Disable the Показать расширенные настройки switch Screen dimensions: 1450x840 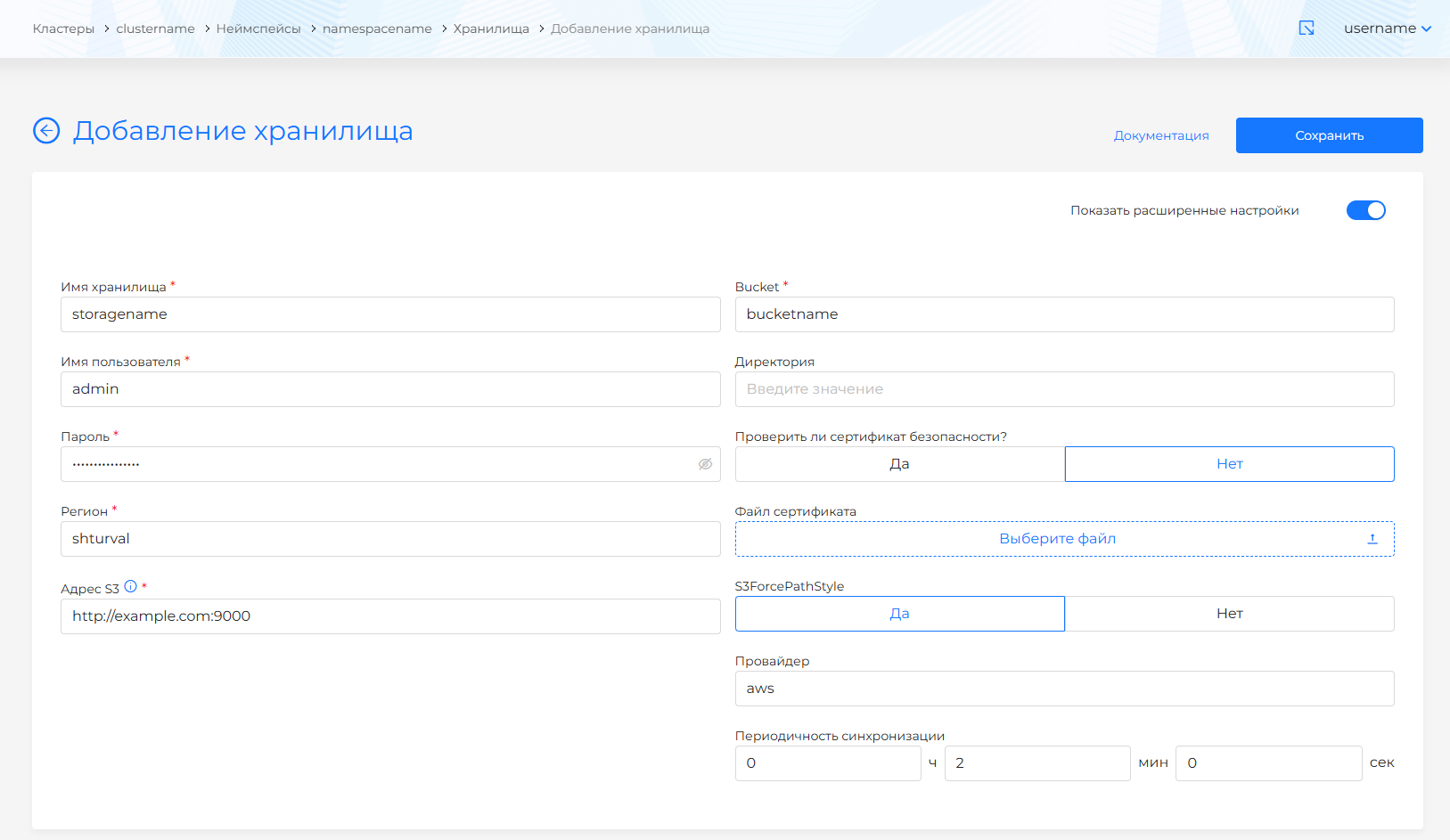1365,210
